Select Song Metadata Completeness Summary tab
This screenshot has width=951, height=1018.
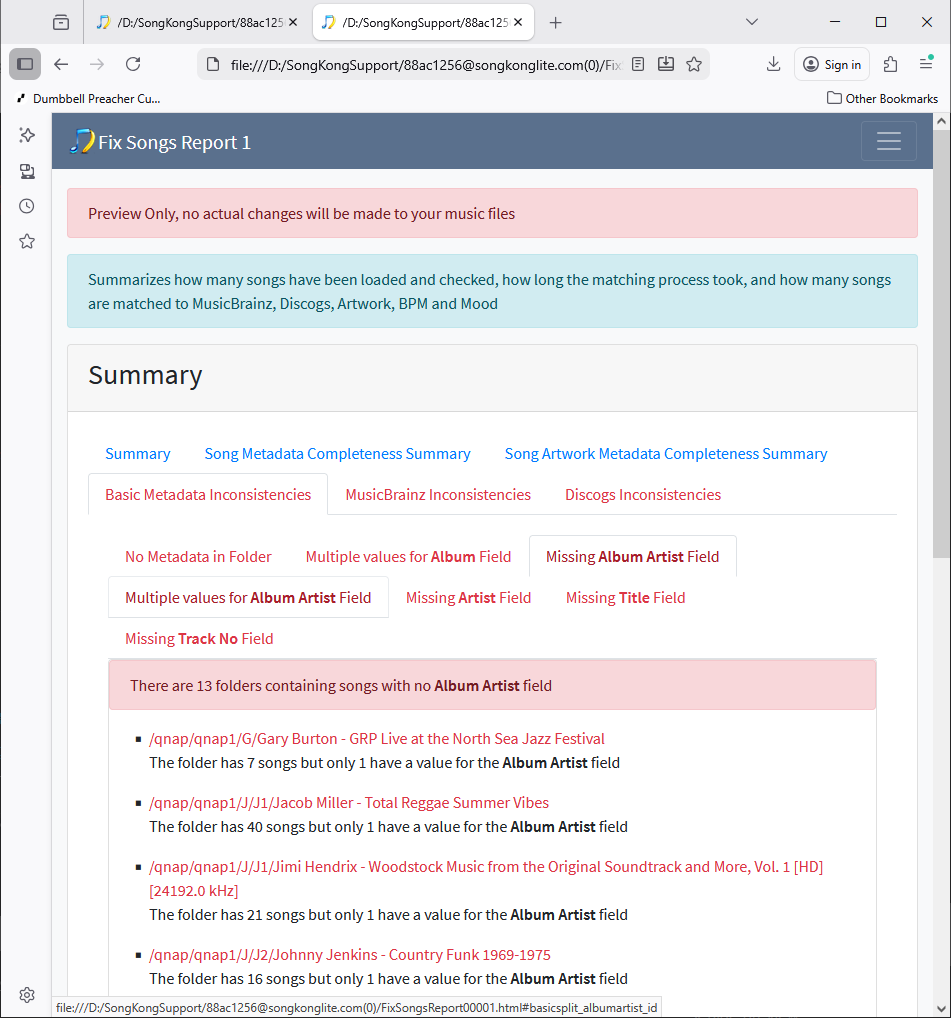point(337,453)
